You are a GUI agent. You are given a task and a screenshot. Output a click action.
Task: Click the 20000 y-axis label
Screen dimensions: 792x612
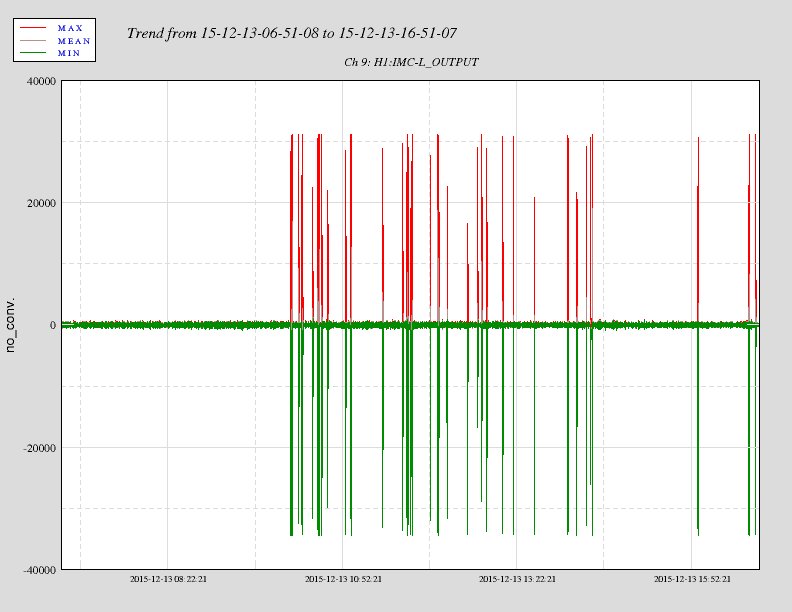41,203
